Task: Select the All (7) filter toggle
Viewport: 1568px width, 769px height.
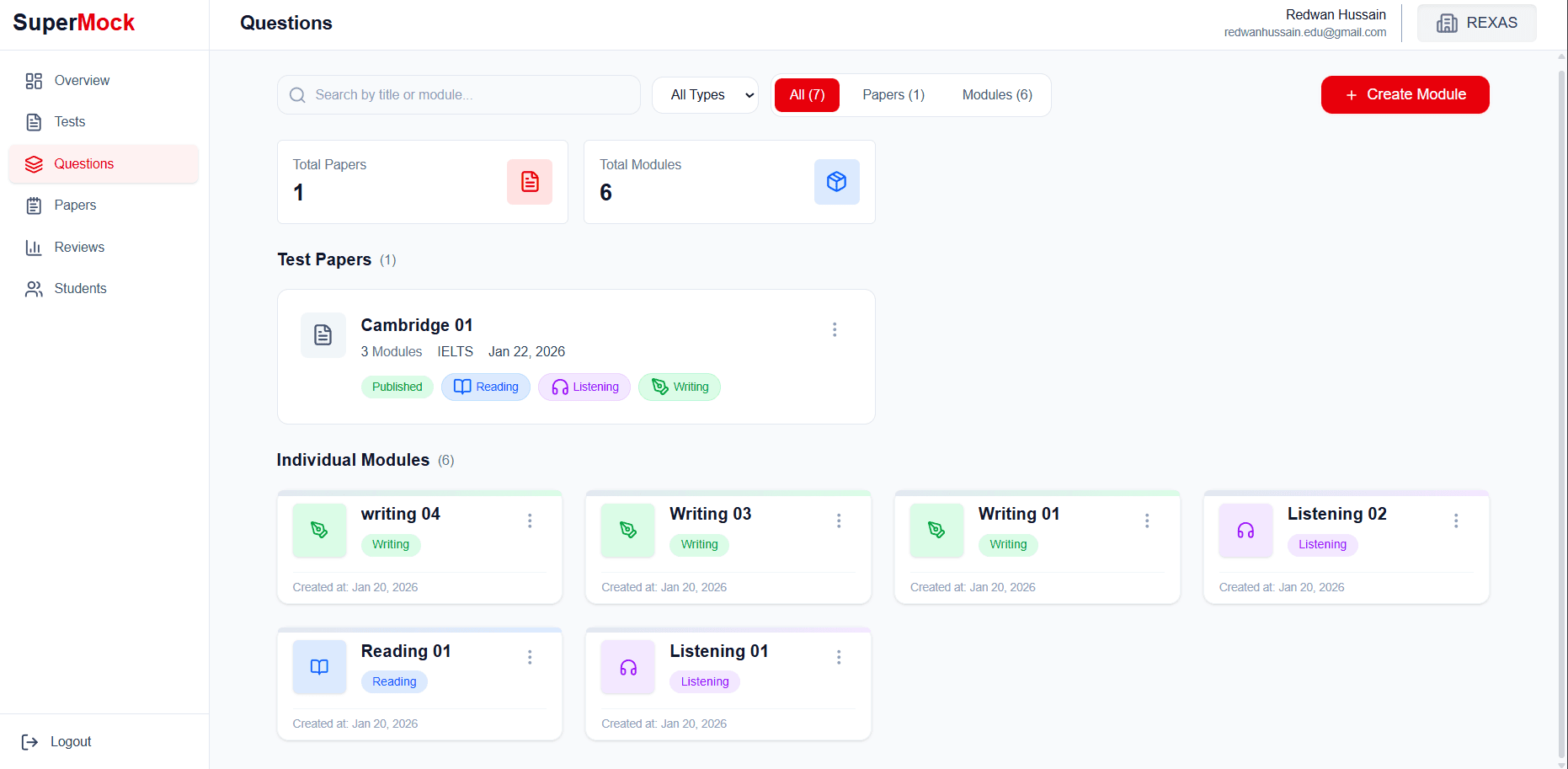Action: 806,94
